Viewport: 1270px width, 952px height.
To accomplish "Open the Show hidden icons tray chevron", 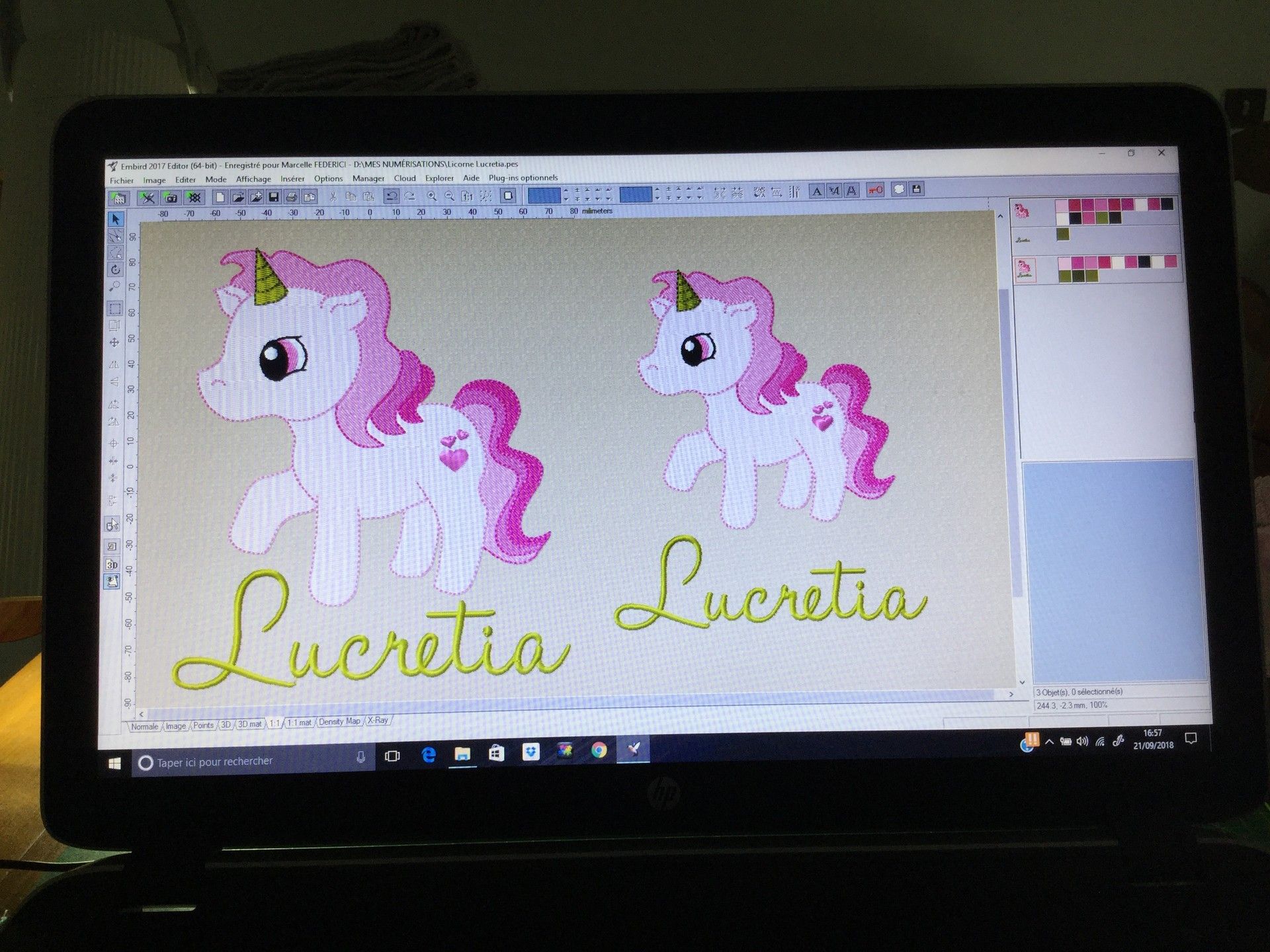I will point(1050,742).
